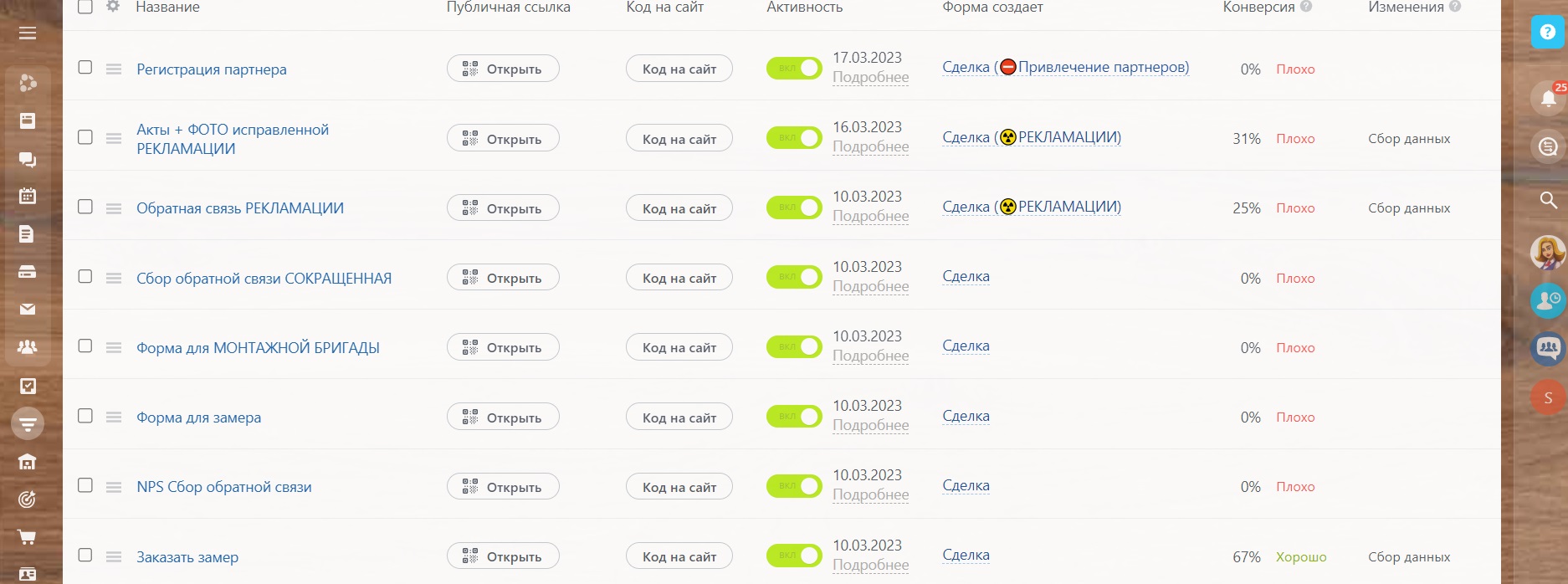Click Код на сайт for Сбор обратной связи СОКРАЩЕННАЯ

click(679, 278)
